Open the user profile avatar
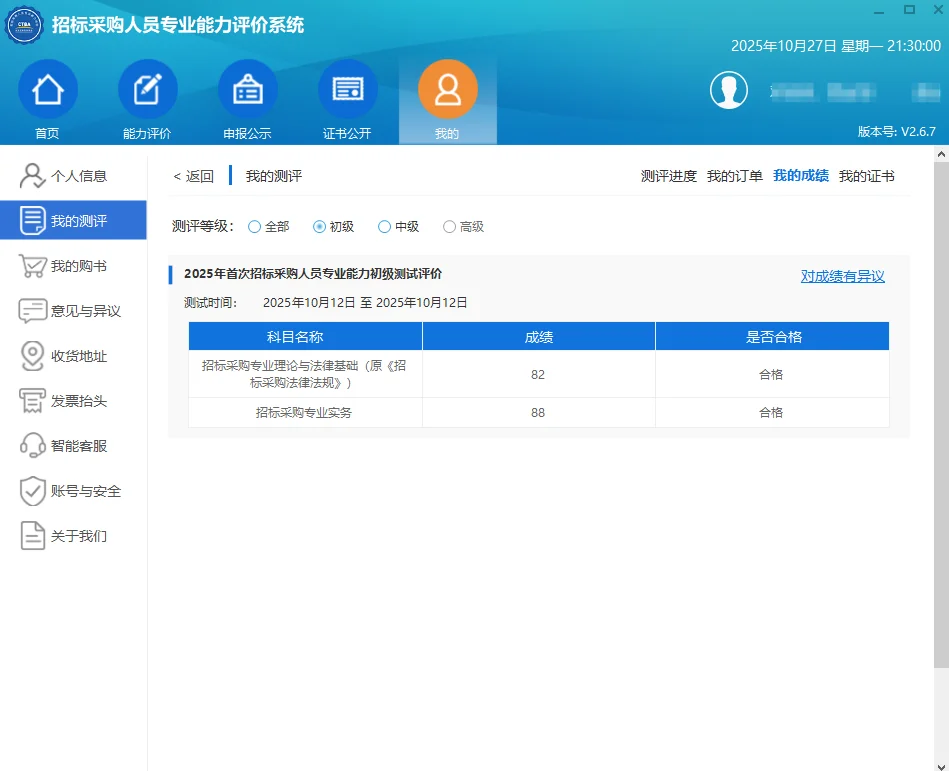The image size is (949, 771). (729, 89)
